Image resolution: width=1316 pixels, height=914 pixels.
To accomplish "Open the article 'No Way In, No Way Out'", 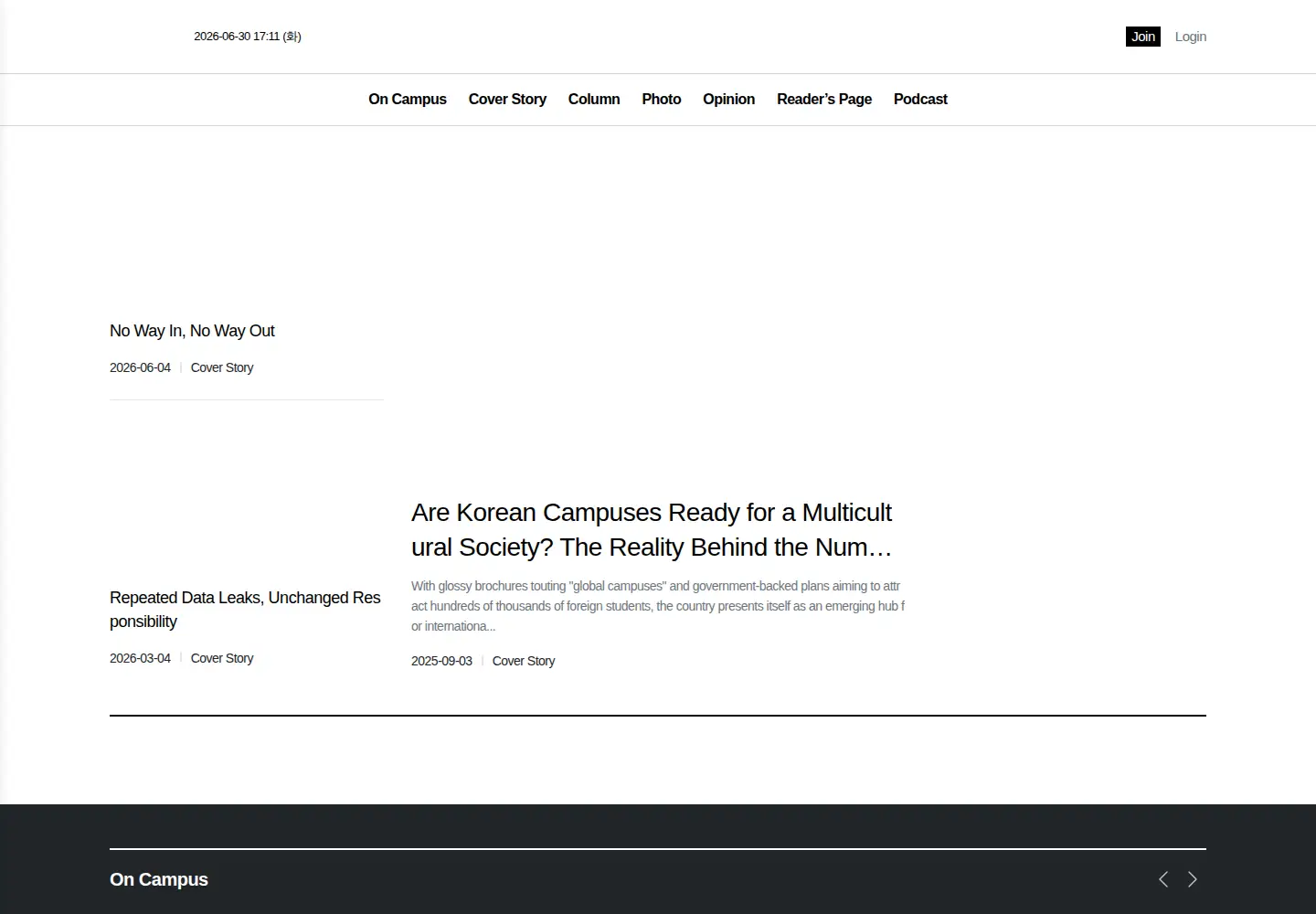I will [x=192, y=331].
